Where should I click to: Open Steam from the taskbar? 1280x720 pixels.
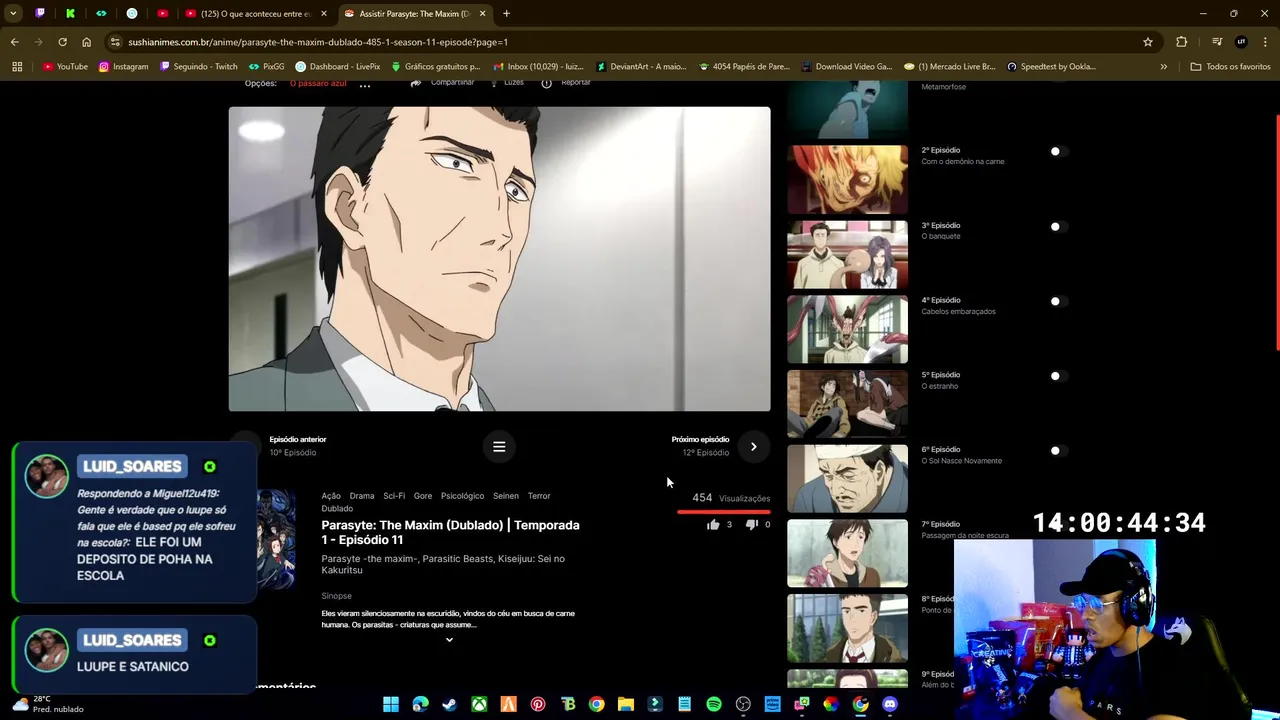point(450,704)
